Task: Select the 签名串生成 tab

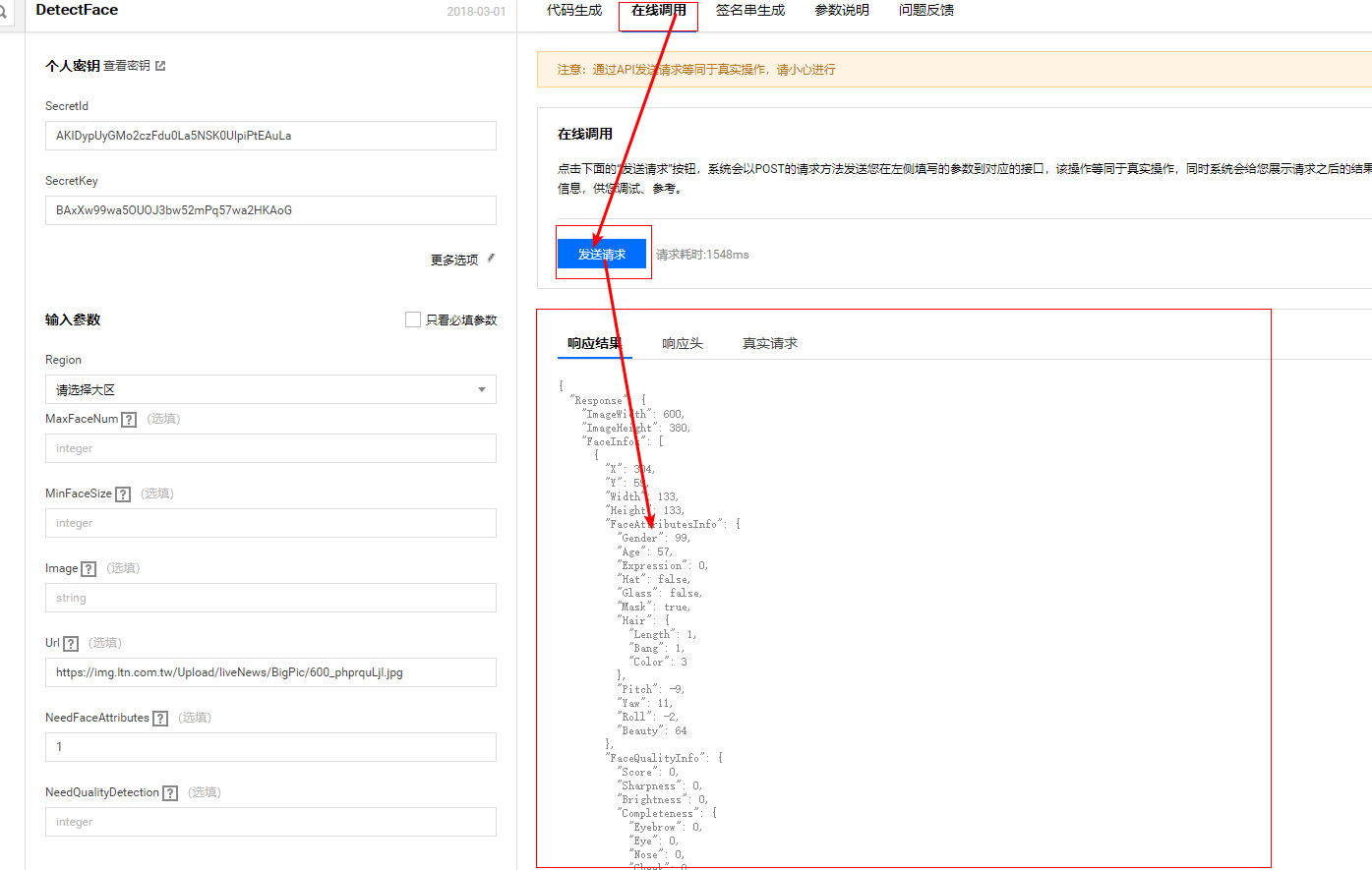Action: [750, 11]
